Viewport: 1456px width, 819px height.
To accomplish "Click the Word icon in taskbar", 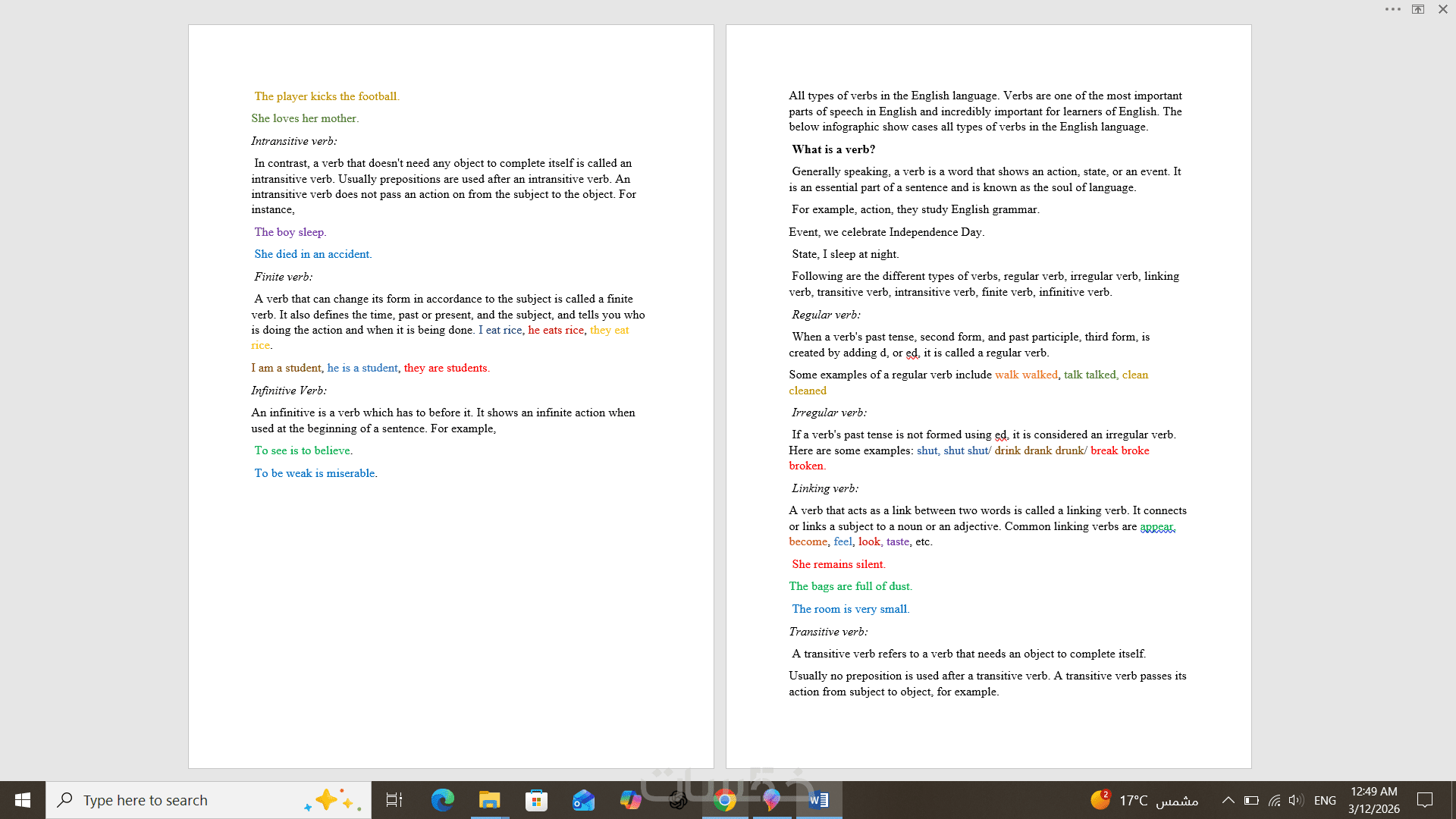I will tap(819, 800).
